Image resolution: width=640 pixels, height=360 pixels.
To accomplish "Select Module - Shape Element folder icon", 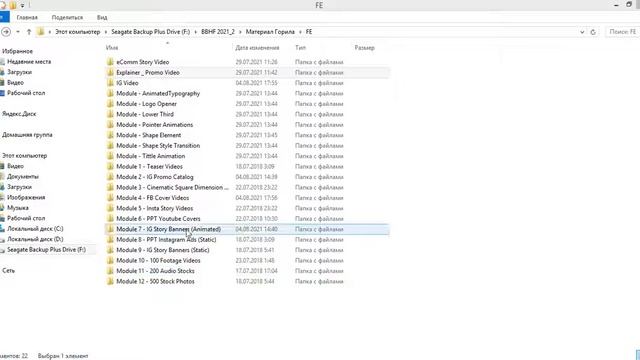I will [x=110, y=135].
